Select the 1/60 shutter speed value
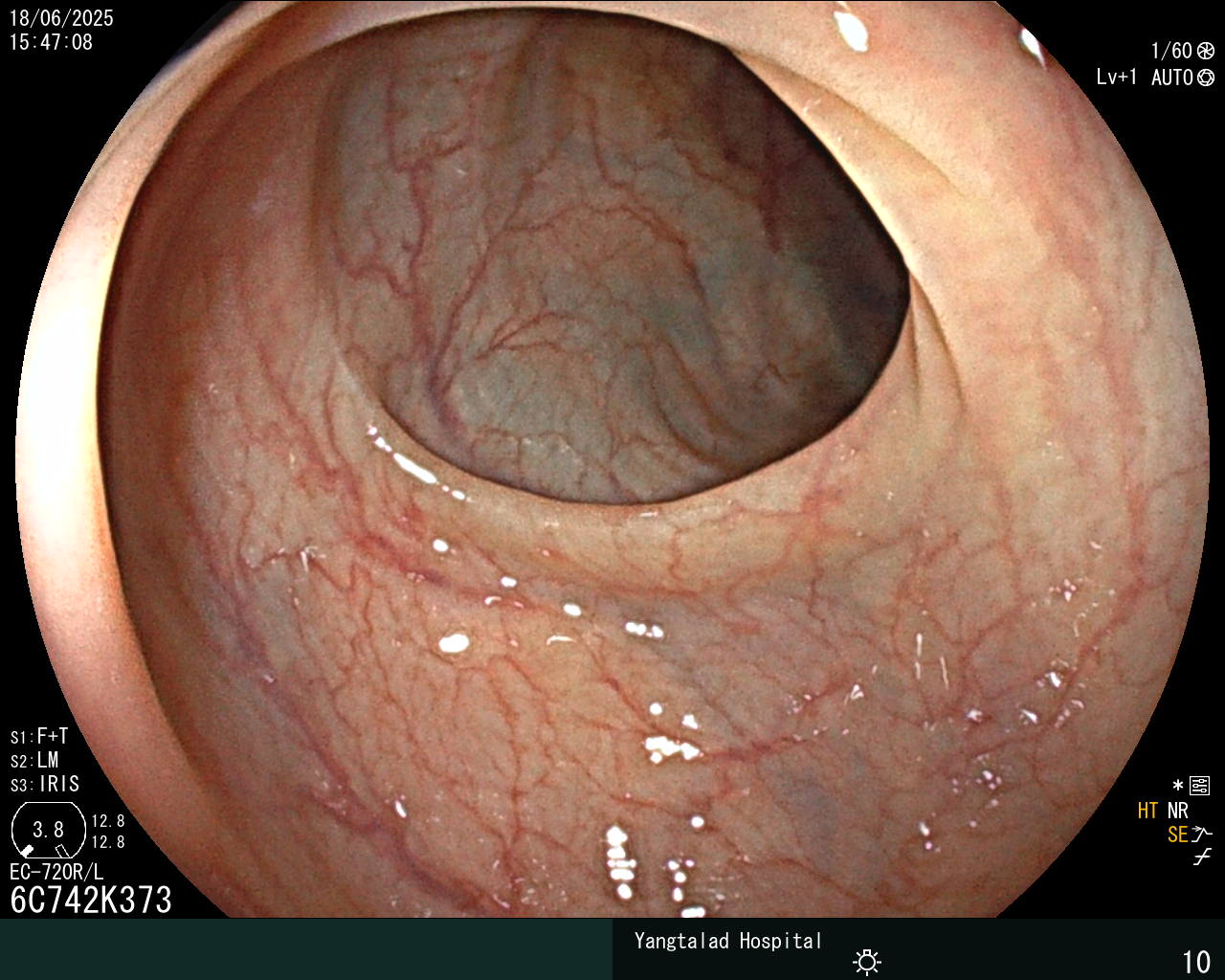 (x=1171, y=51)
